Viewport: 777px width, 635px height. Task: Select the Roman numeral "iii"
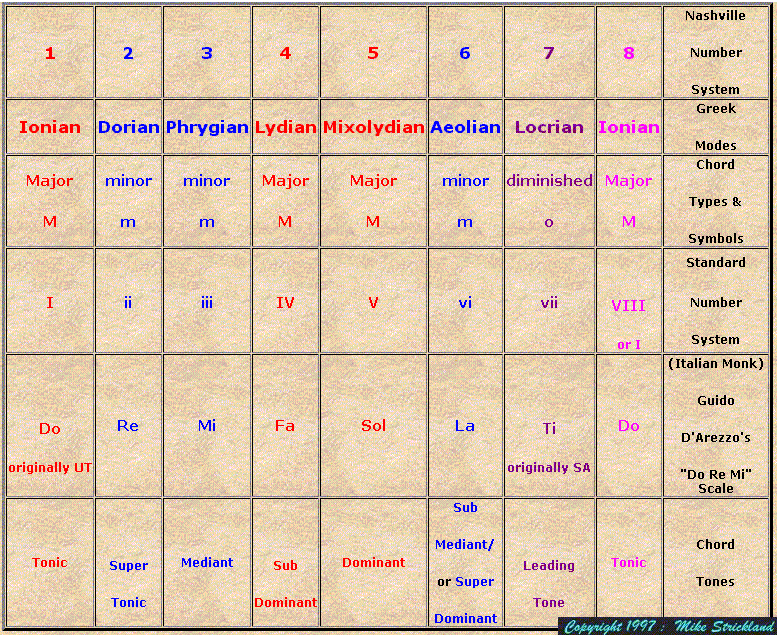pyautogui.click(x=207, y=302)
